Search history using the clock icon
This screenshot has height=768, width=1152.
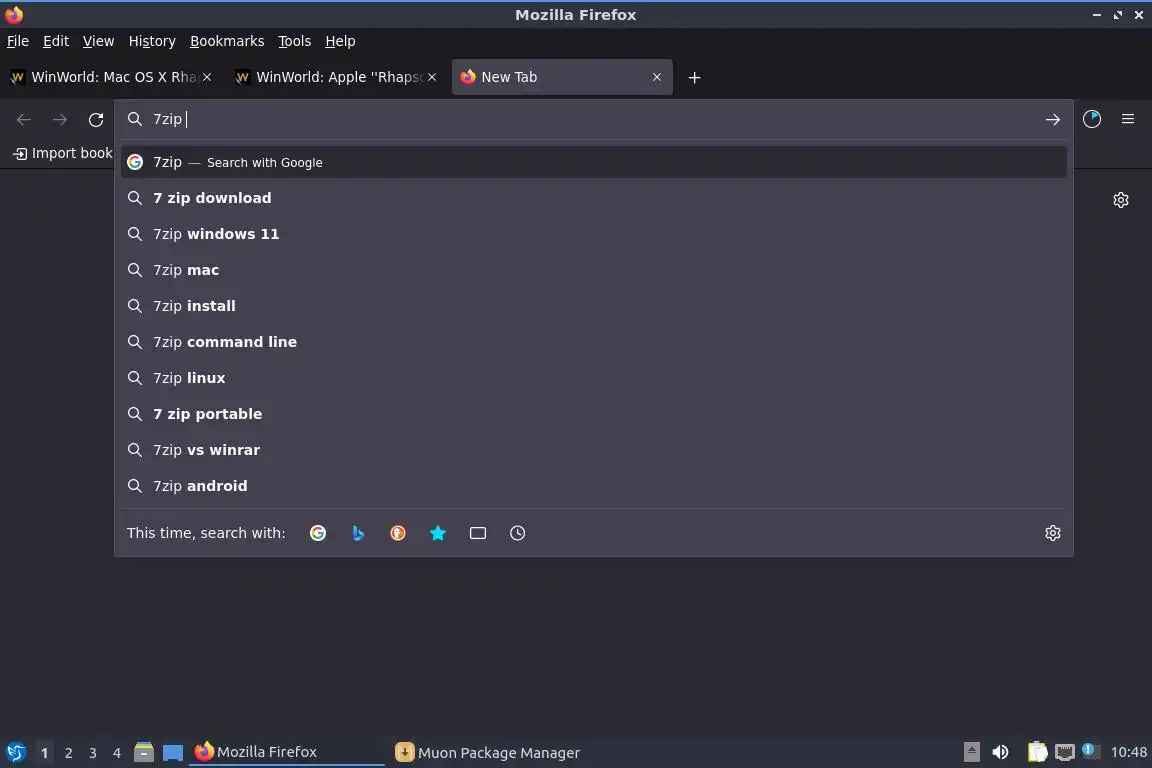(x=517, y=533)
